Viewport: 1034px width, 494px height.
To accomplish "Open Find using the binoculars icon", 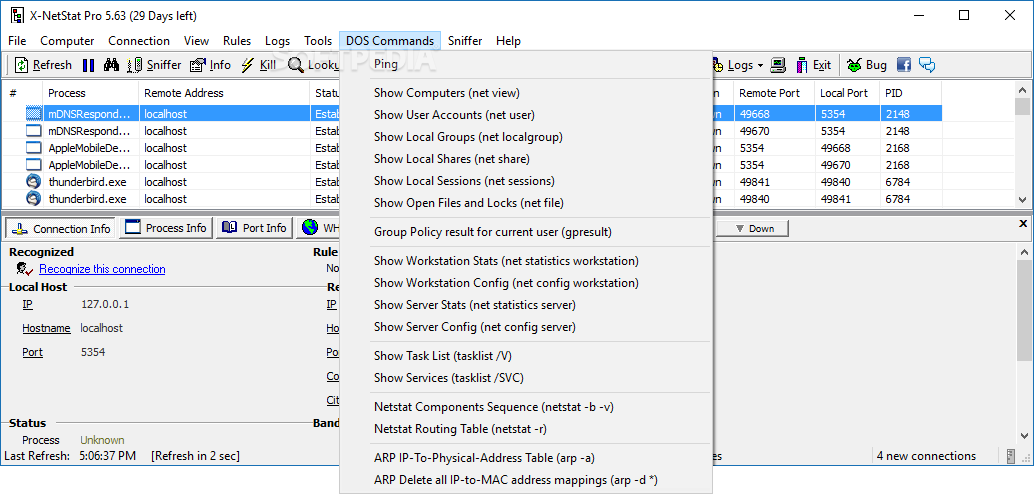I will (111, 65).
